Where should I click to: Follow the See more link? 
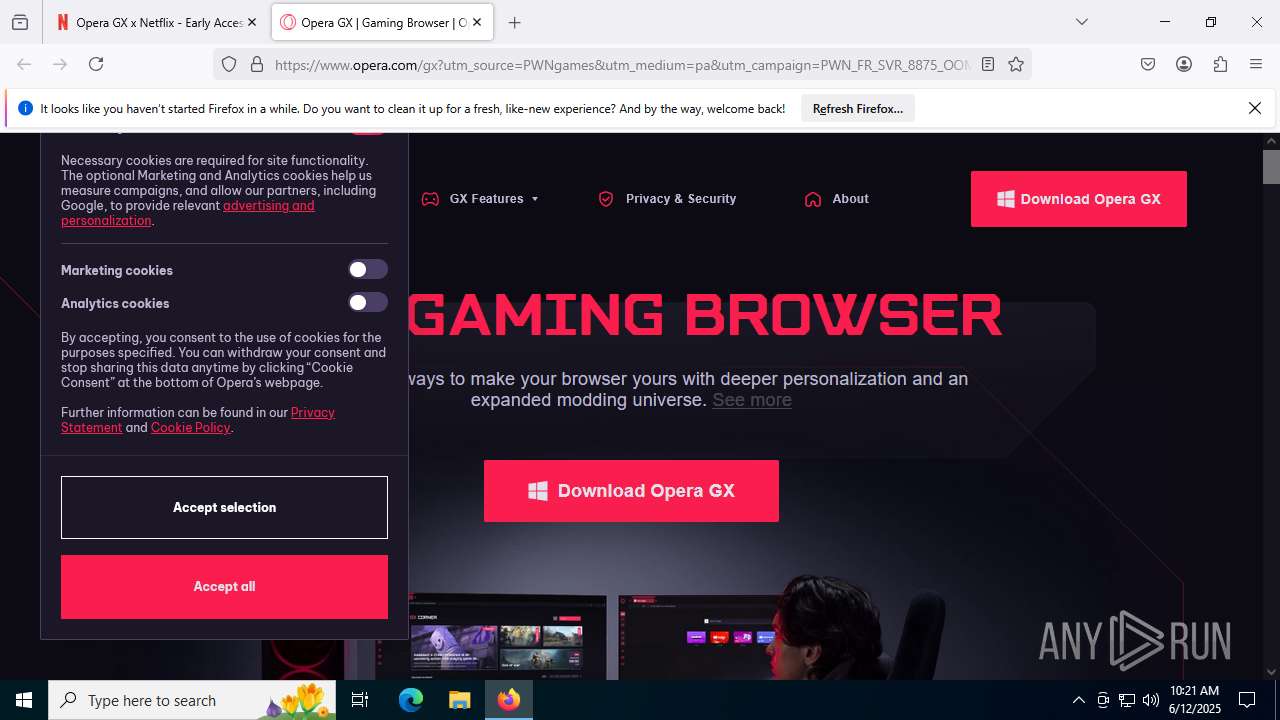[x=752, y=400]
